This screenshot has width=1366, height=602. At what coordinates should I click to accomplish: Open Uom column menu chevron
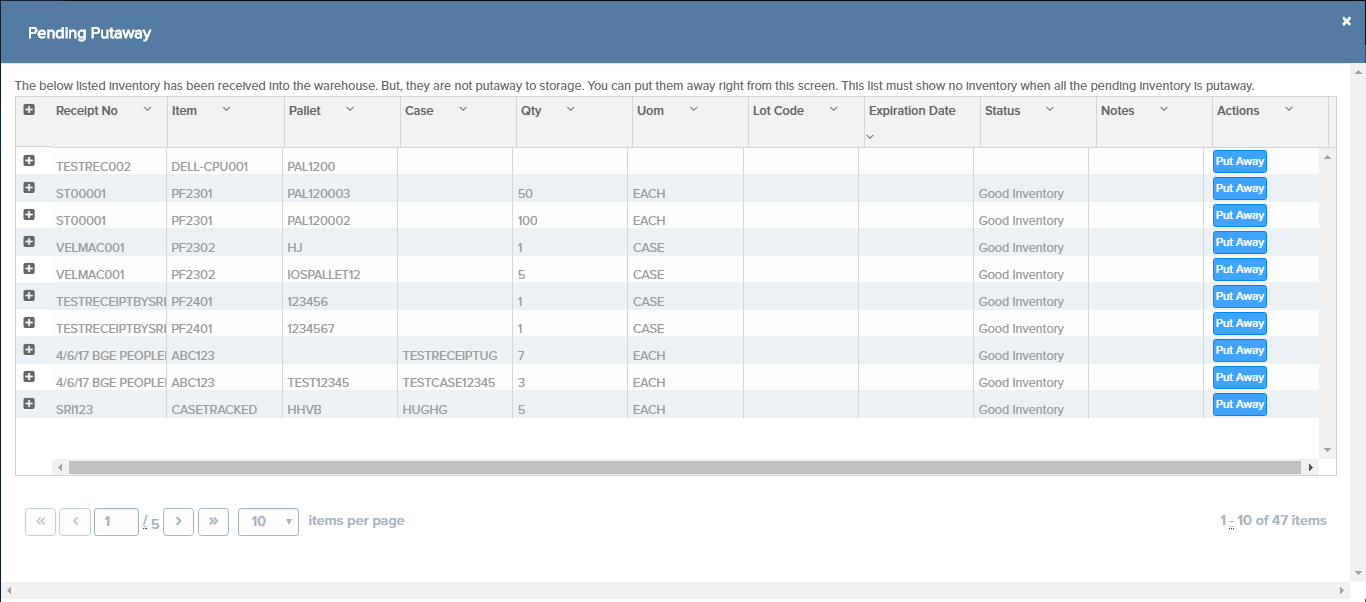(x=693, y=109)
